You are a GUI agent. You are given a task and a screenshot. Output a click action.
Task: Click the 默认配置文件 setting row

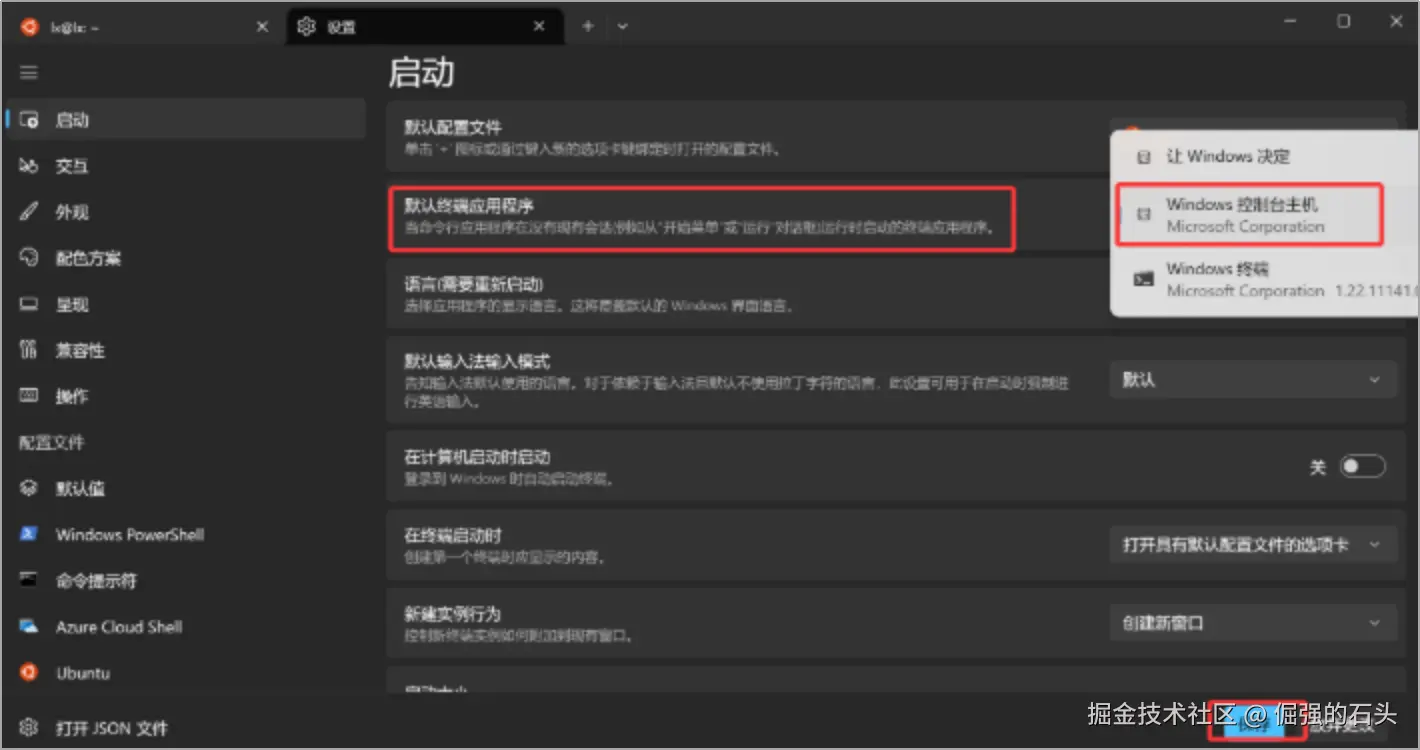click(x=748, y=138)
